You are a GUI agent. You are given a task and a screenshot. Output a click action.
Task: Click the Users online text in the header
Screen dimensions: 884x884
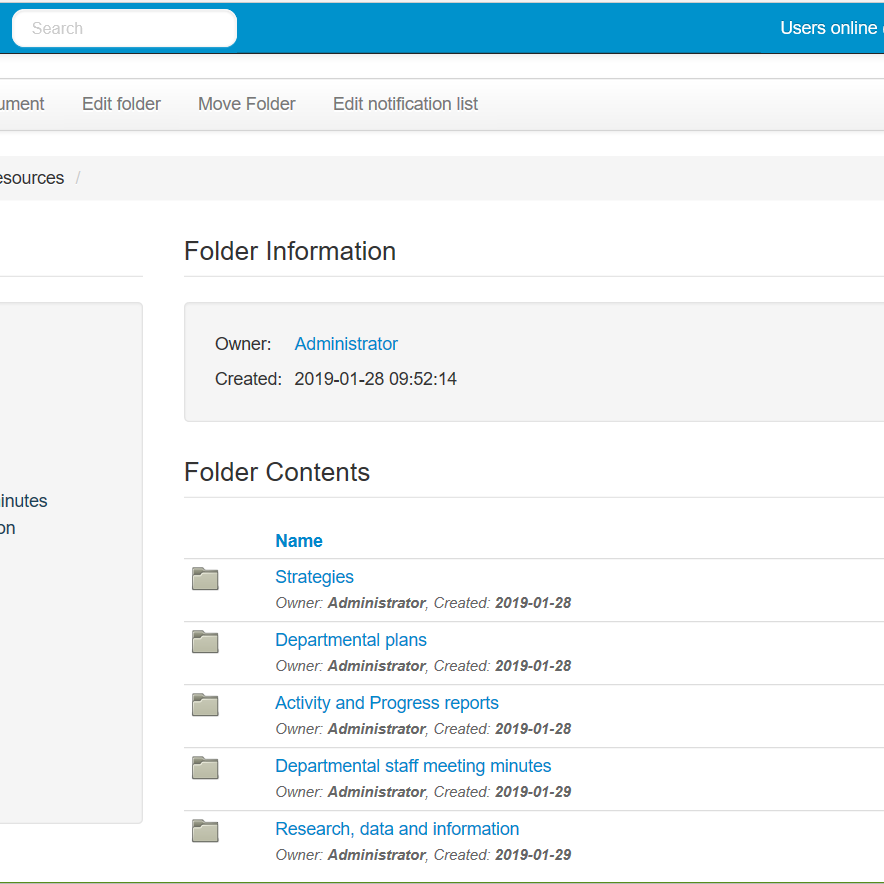coord(828,28)
